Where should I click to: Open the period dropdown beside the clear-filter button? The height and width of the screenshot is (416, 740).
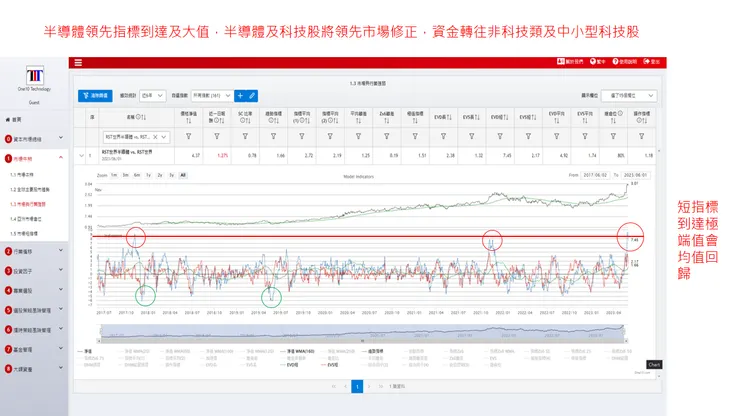[152, 96]
